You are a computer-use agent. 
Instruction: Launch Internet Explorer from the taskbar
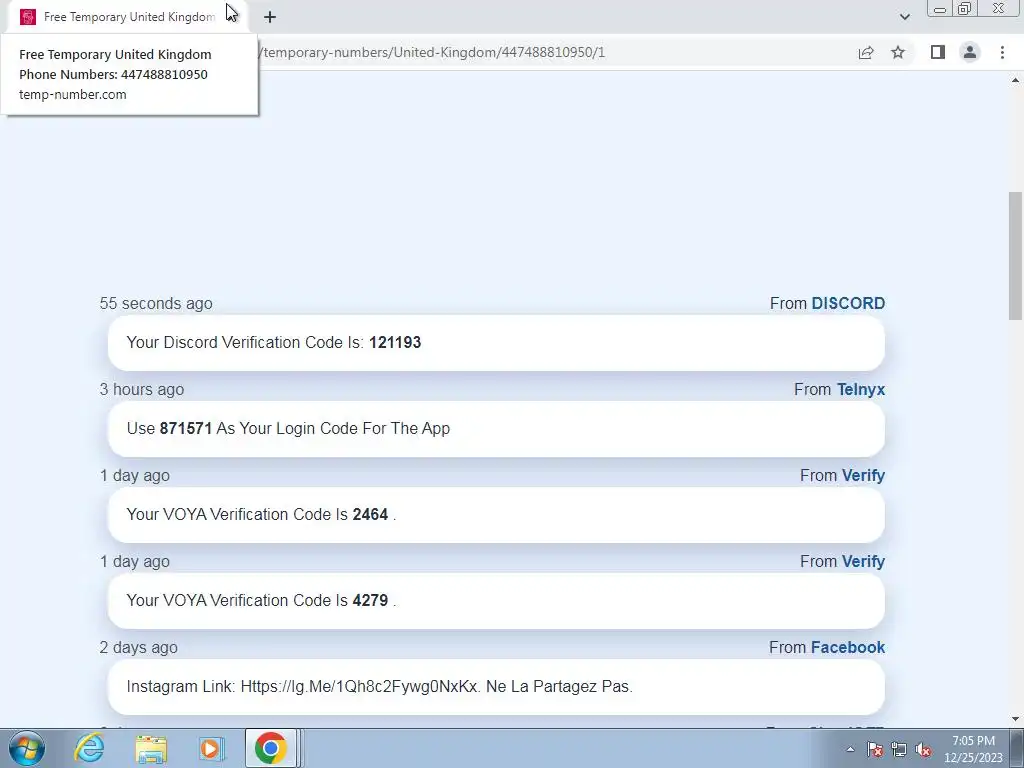tap(89, 748)
